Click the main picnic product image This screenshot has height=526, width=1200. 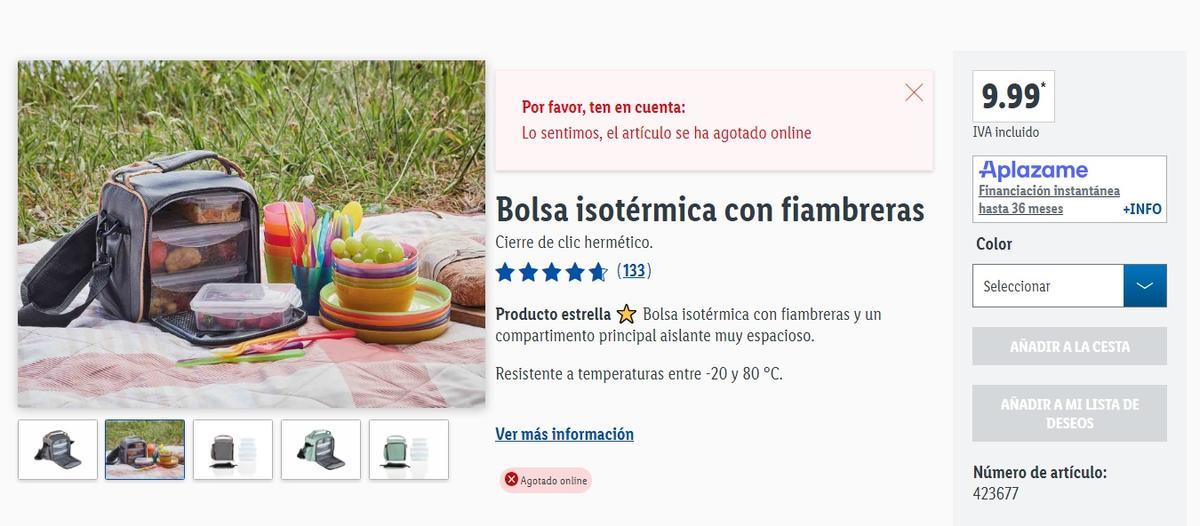coord(251,234)
